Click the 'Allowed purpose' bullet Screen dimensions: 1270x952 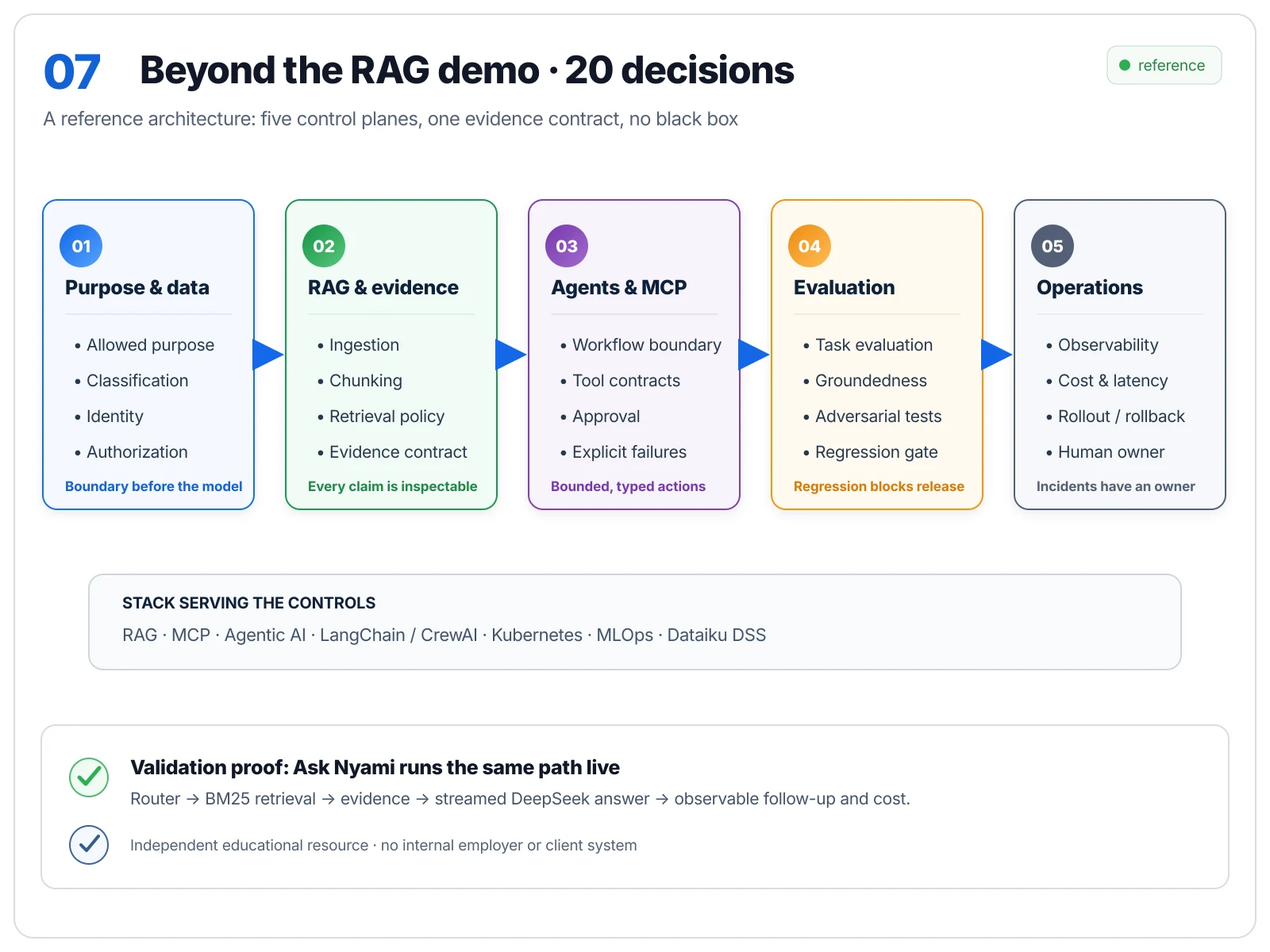point(144,345)
